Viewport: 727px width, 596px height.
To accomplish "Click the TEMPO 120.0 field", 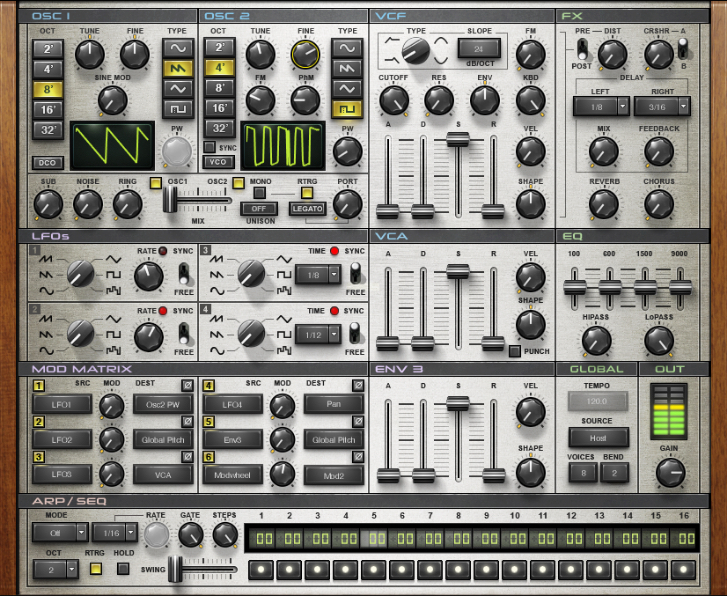I will 598,401.
